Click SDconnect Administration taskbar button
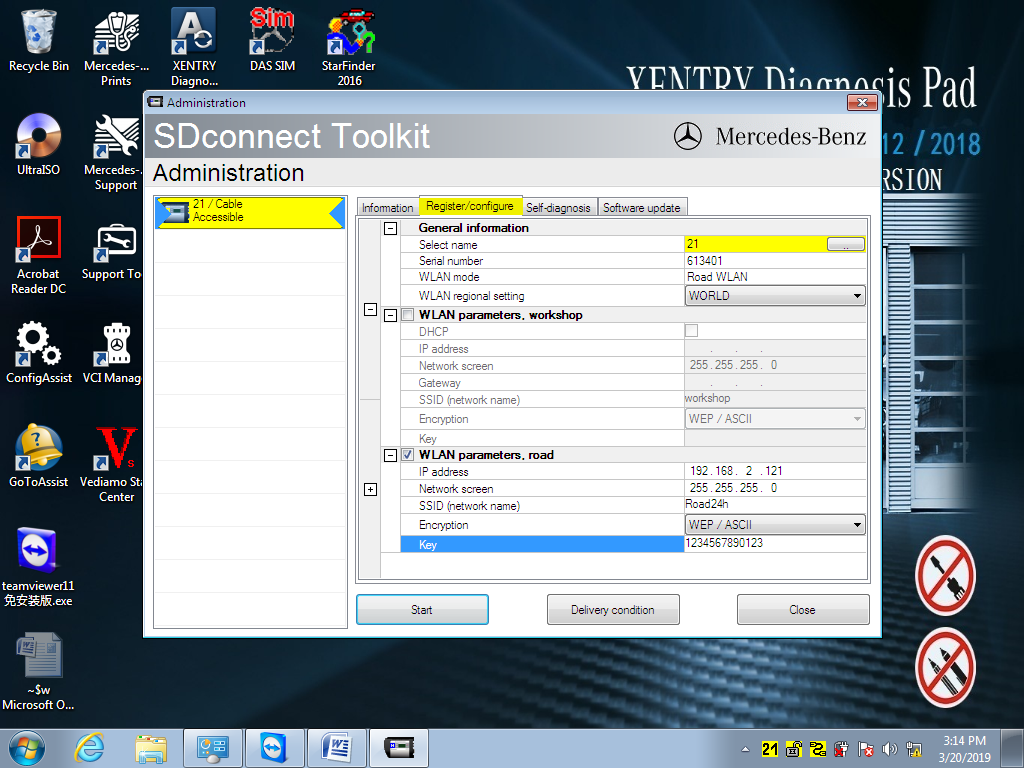 point(398,748)
